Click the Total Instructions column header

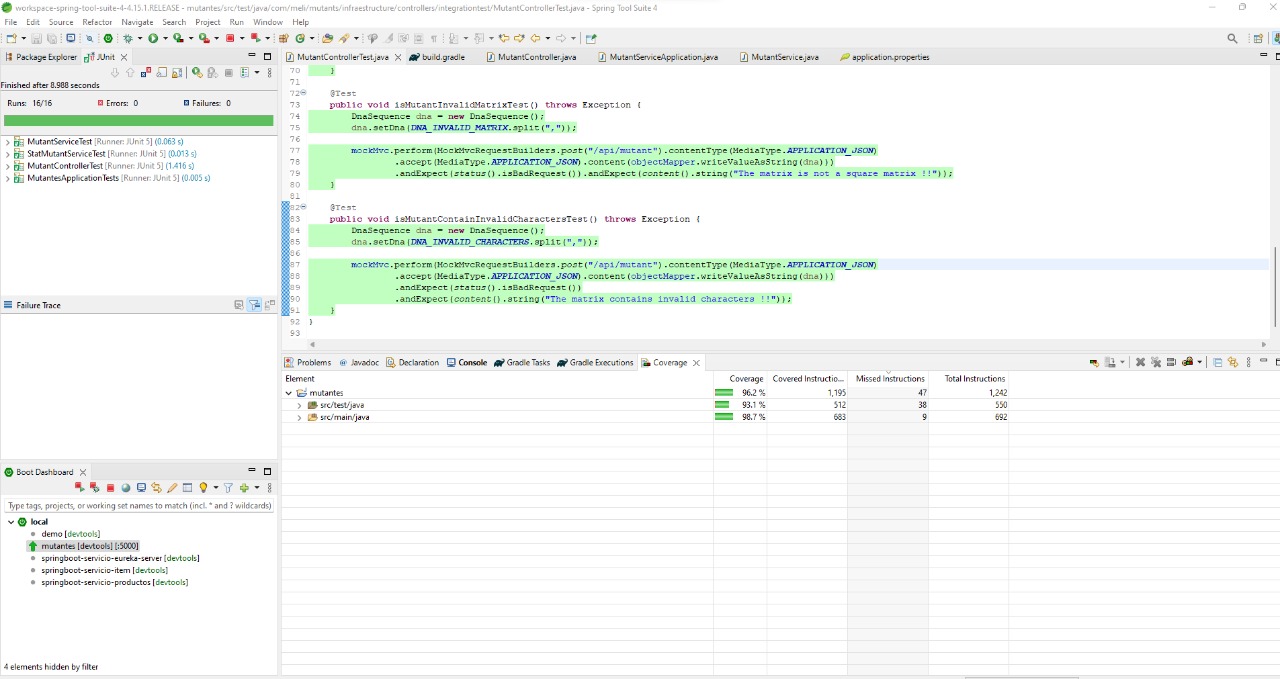coord(969,379)
